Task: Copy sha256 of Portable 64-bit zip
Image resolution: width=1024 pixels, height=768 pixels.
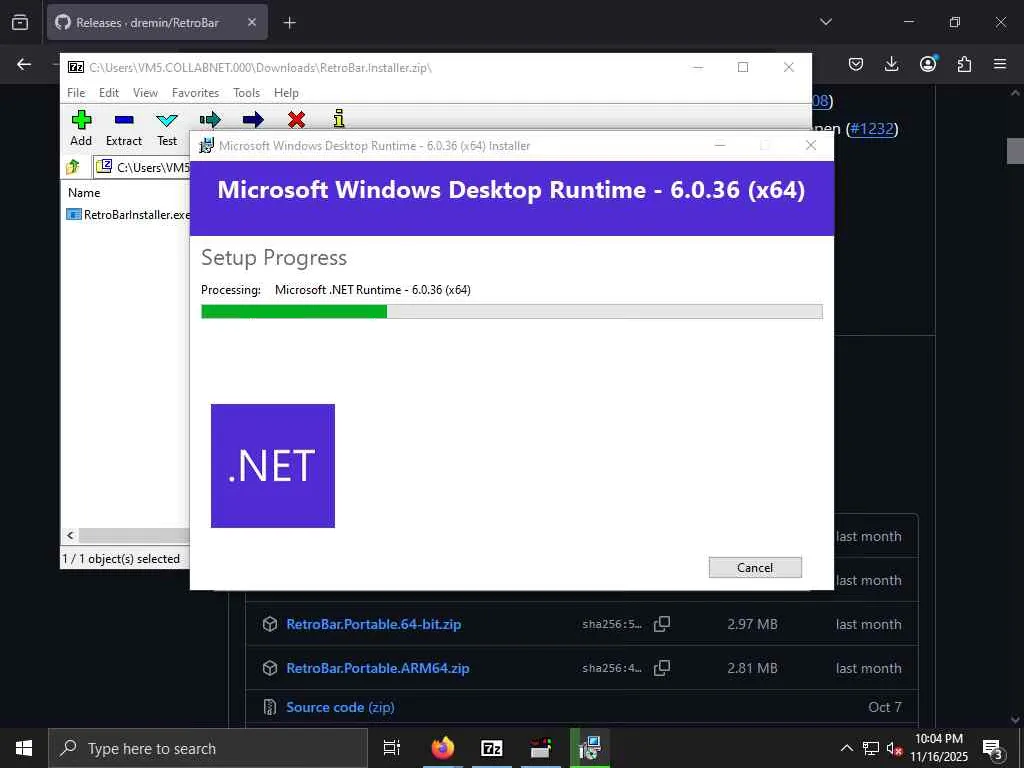Action: point(662,624)
